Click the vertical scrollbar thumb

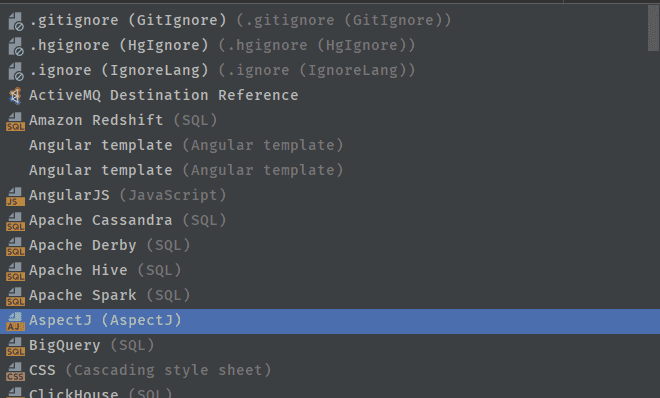coord(653,28)
